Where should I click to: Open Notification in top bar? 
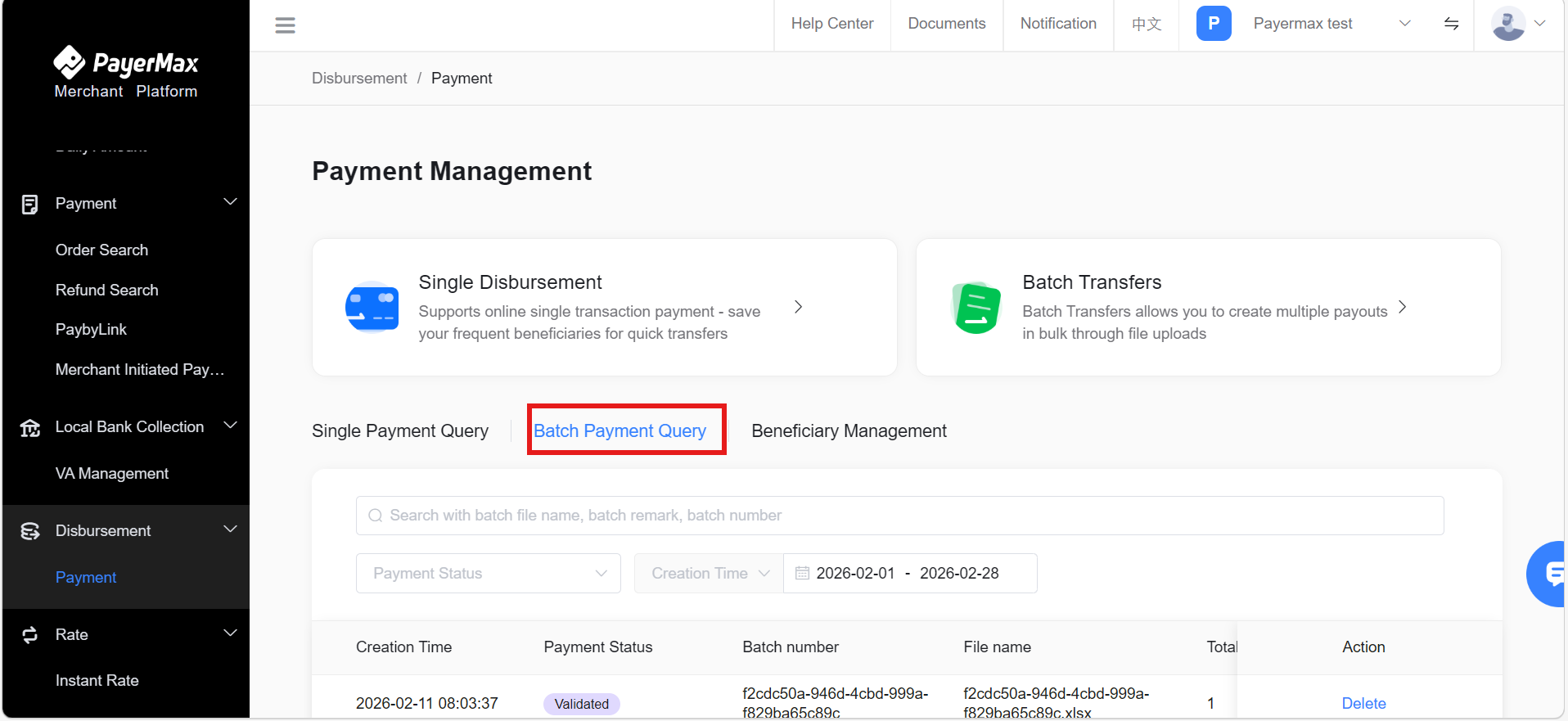coord(1058,24)
